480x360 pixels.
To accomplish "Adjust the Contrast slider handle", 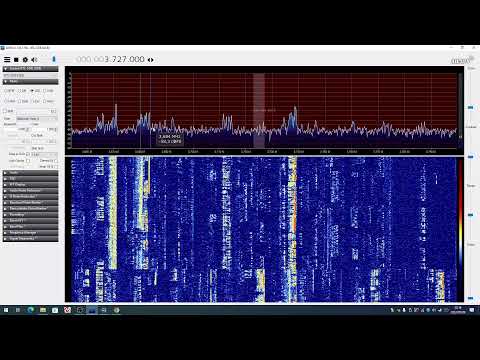I will click(470, 156).
